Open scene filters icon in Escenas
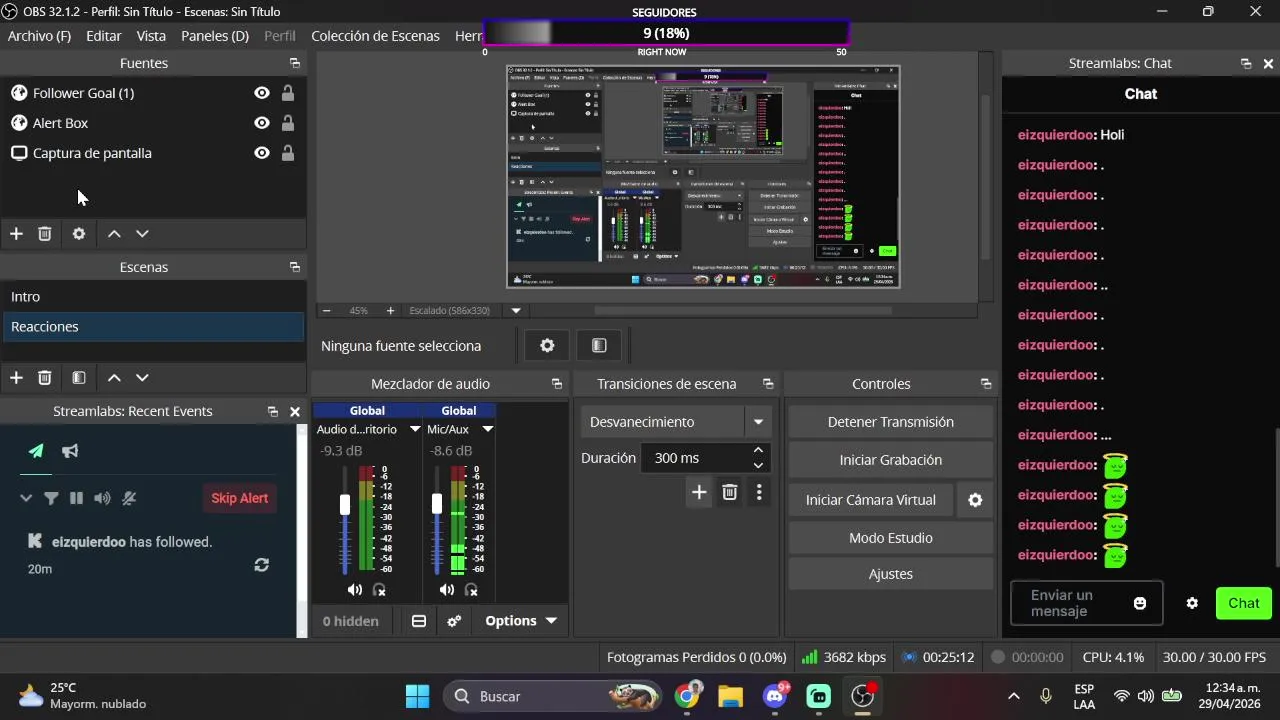 [x=79, y=377]
